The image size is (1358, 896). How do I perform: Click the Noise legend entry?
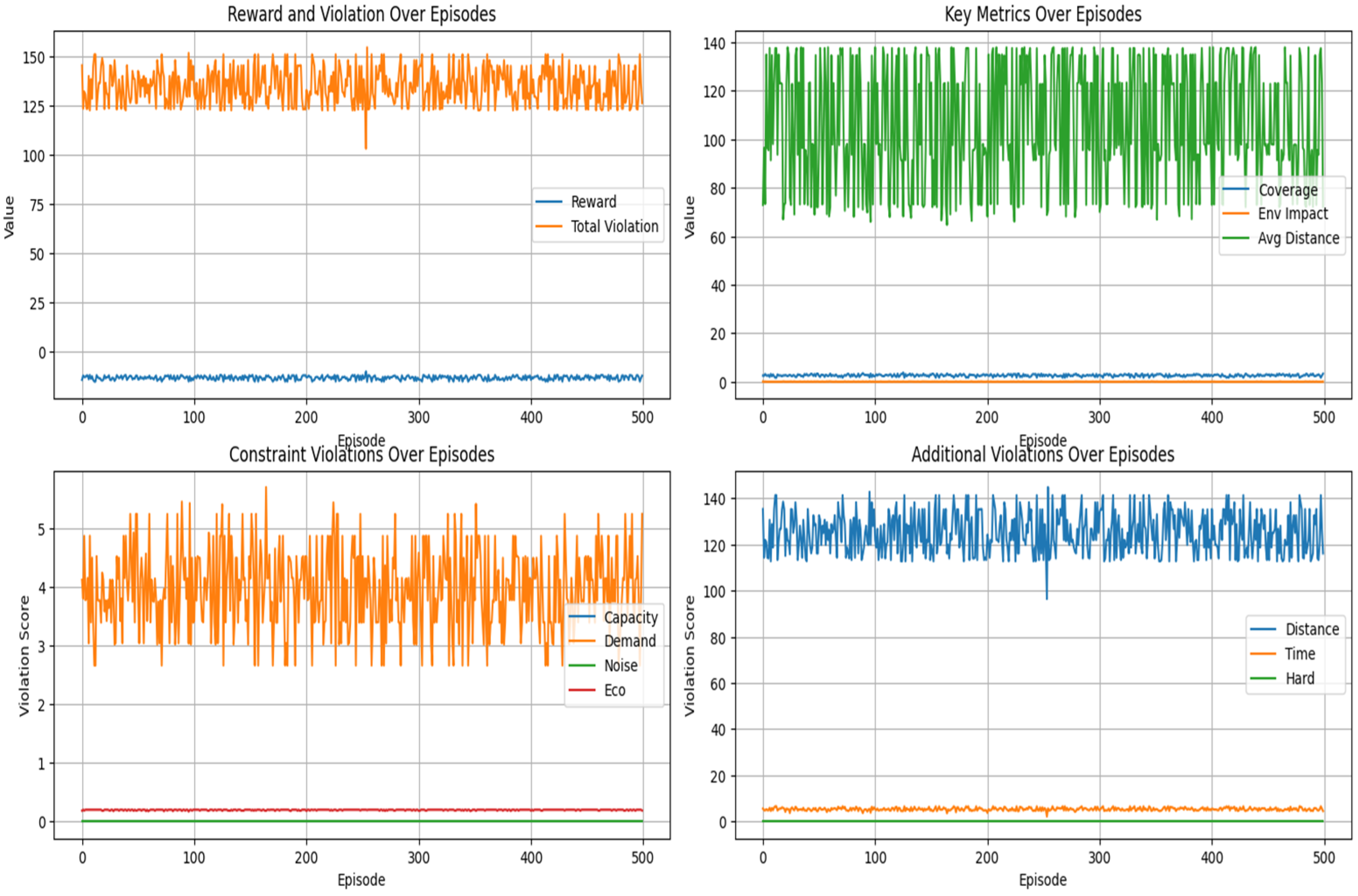[x=621, y=666]
